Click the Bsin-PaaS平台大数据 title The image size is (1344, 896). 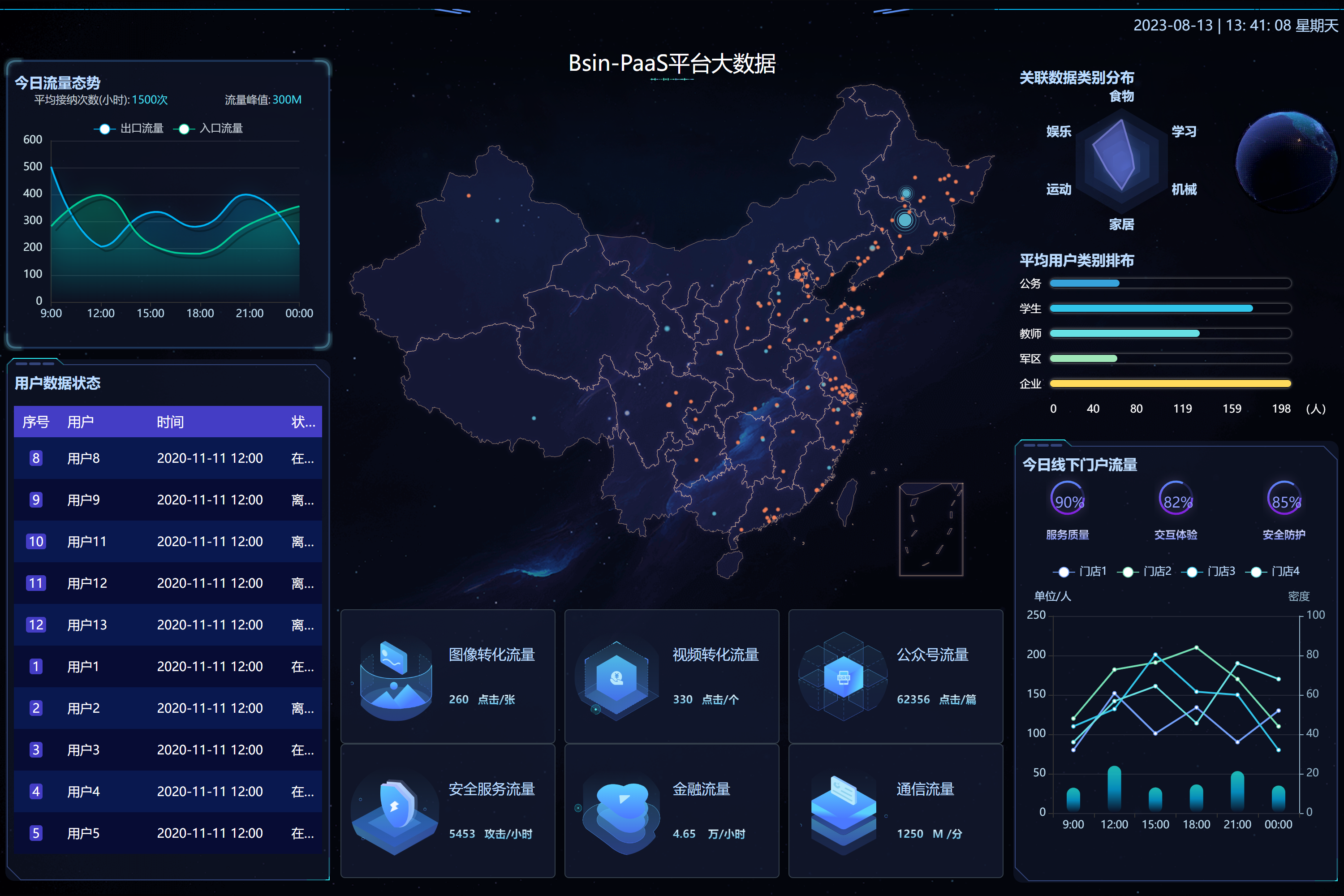click(x=672, y=64)
